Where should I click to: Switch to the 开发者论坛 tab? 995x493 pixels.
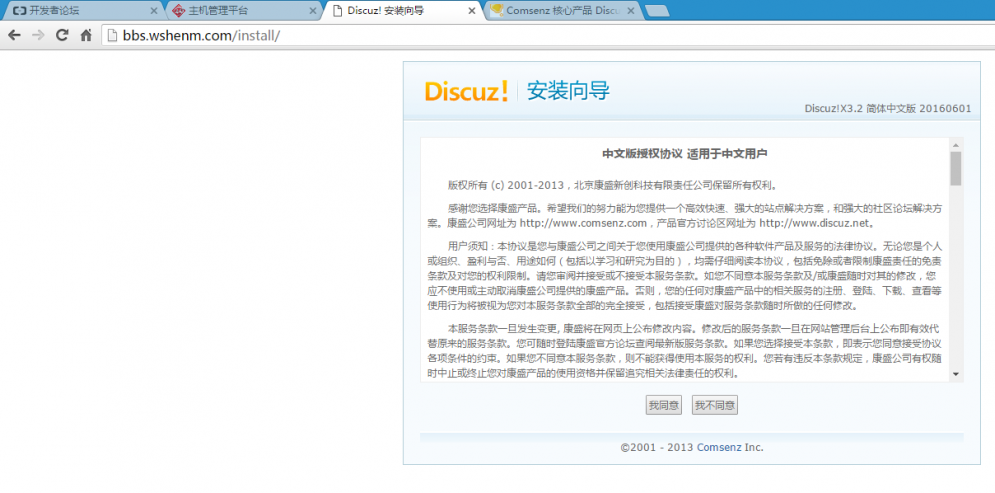click(82, 11)
